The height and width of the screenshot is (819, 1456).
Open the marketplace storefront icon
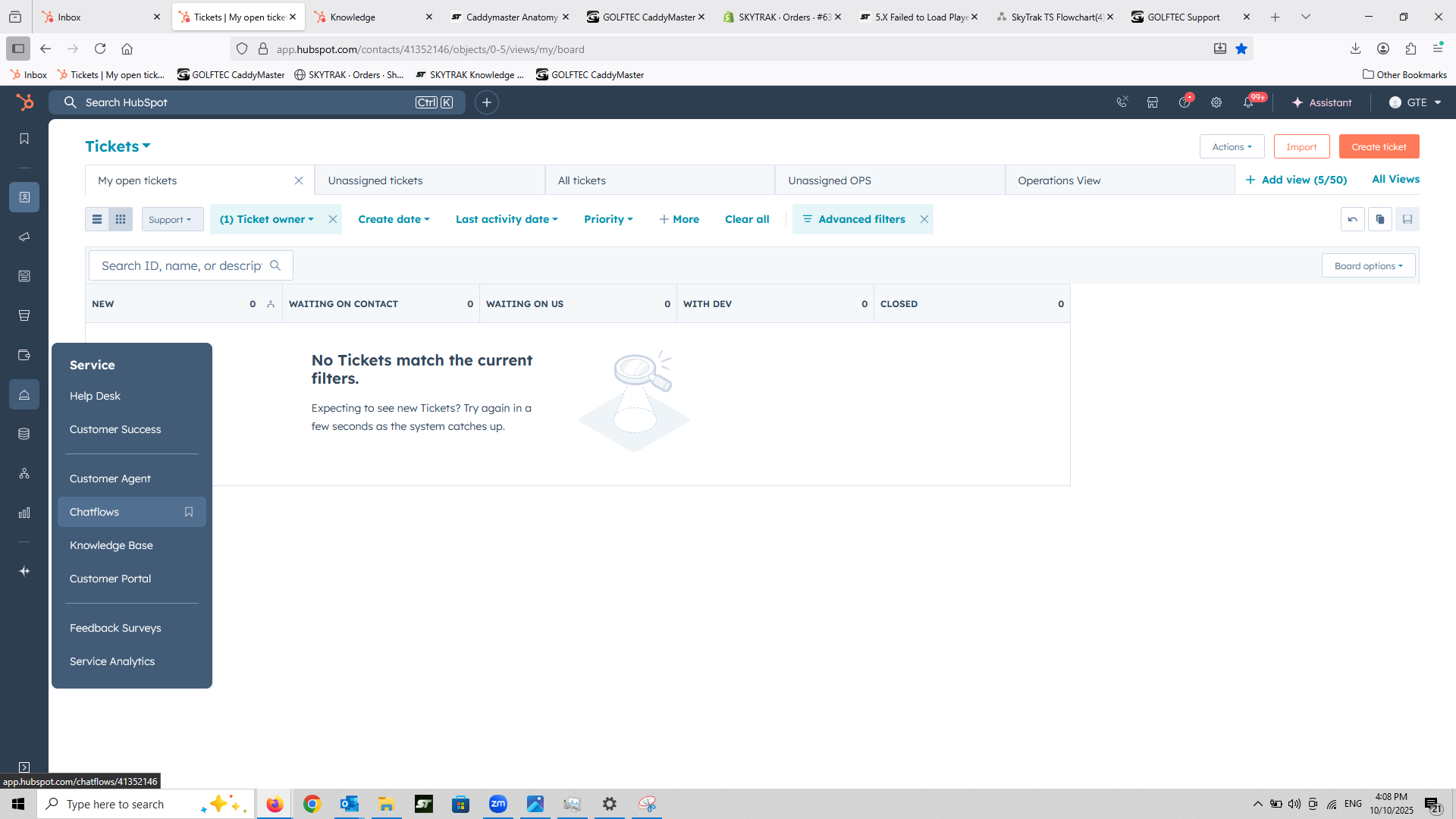1153,102
